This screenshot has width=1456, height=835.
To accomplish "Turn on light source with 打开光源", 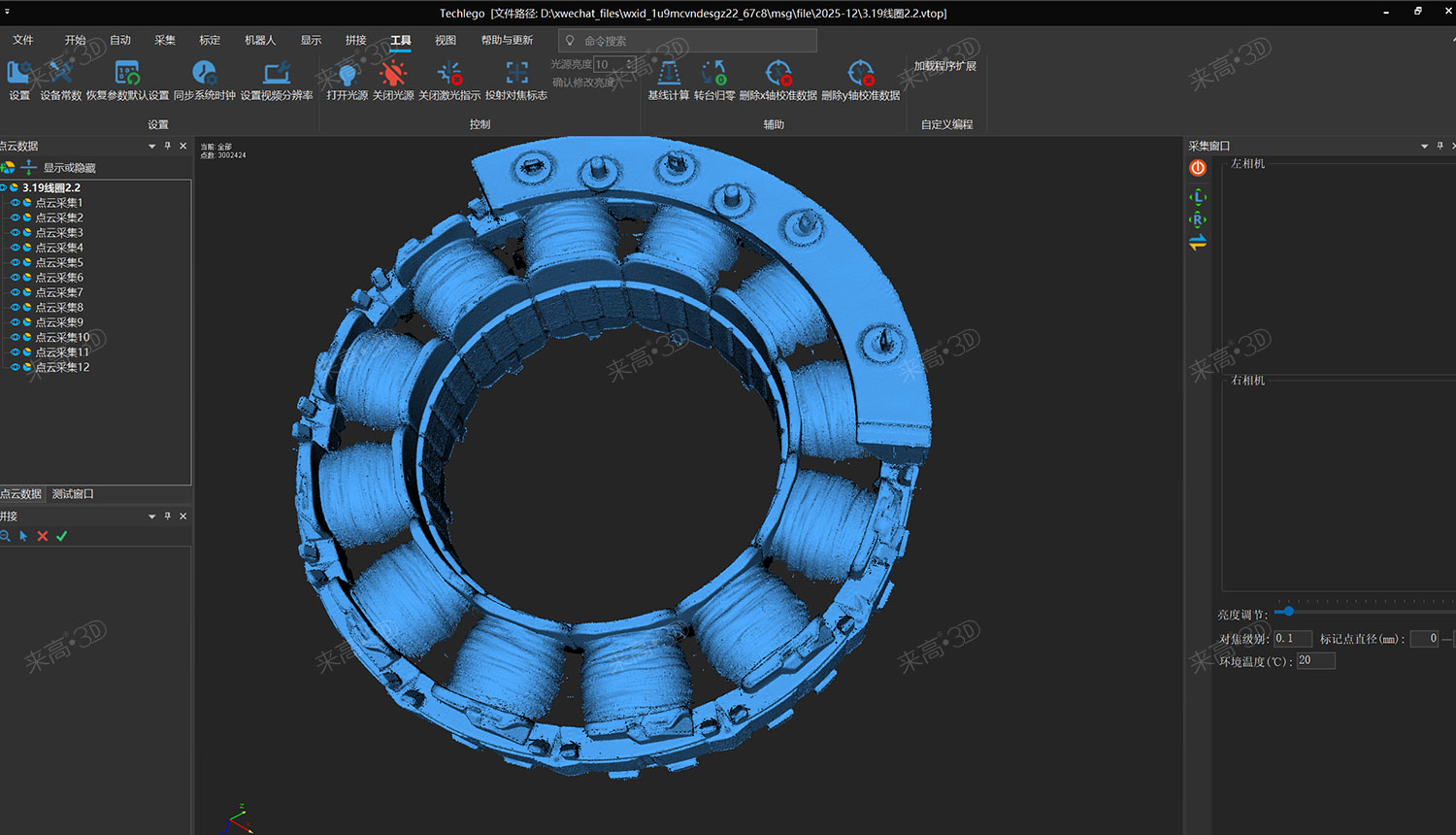I will pos(347,74).
